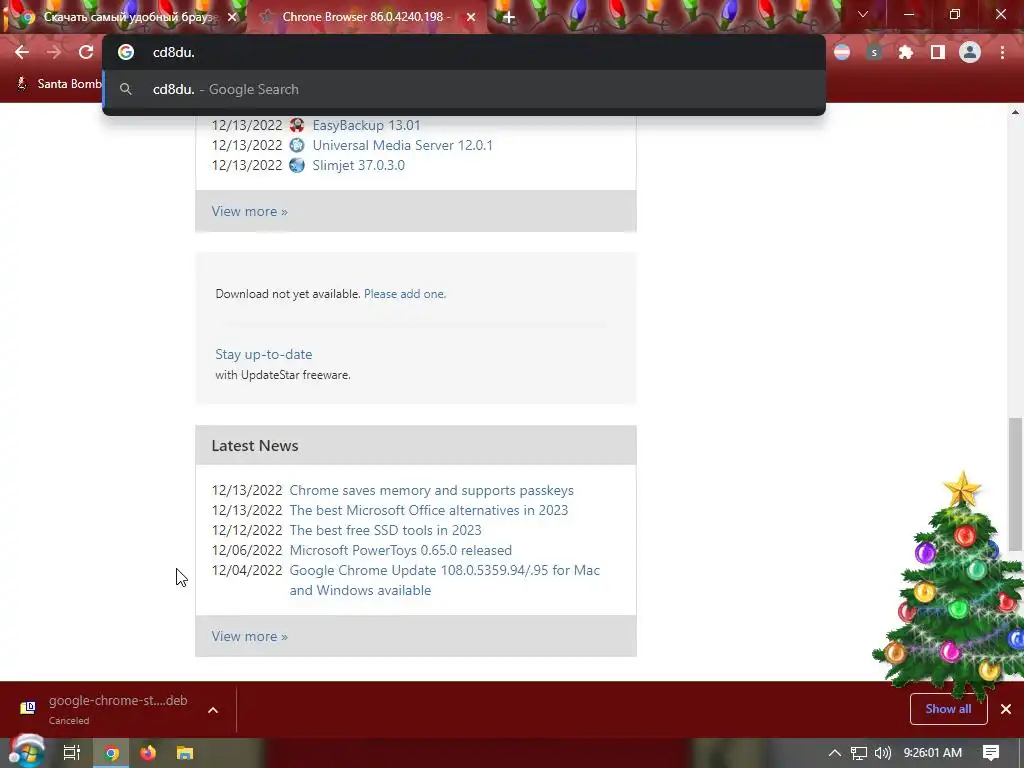The width and height of the screenshot is (1024, 768).
Task: Click the grayed forward navigation arrow
Action: click(54, 52)
